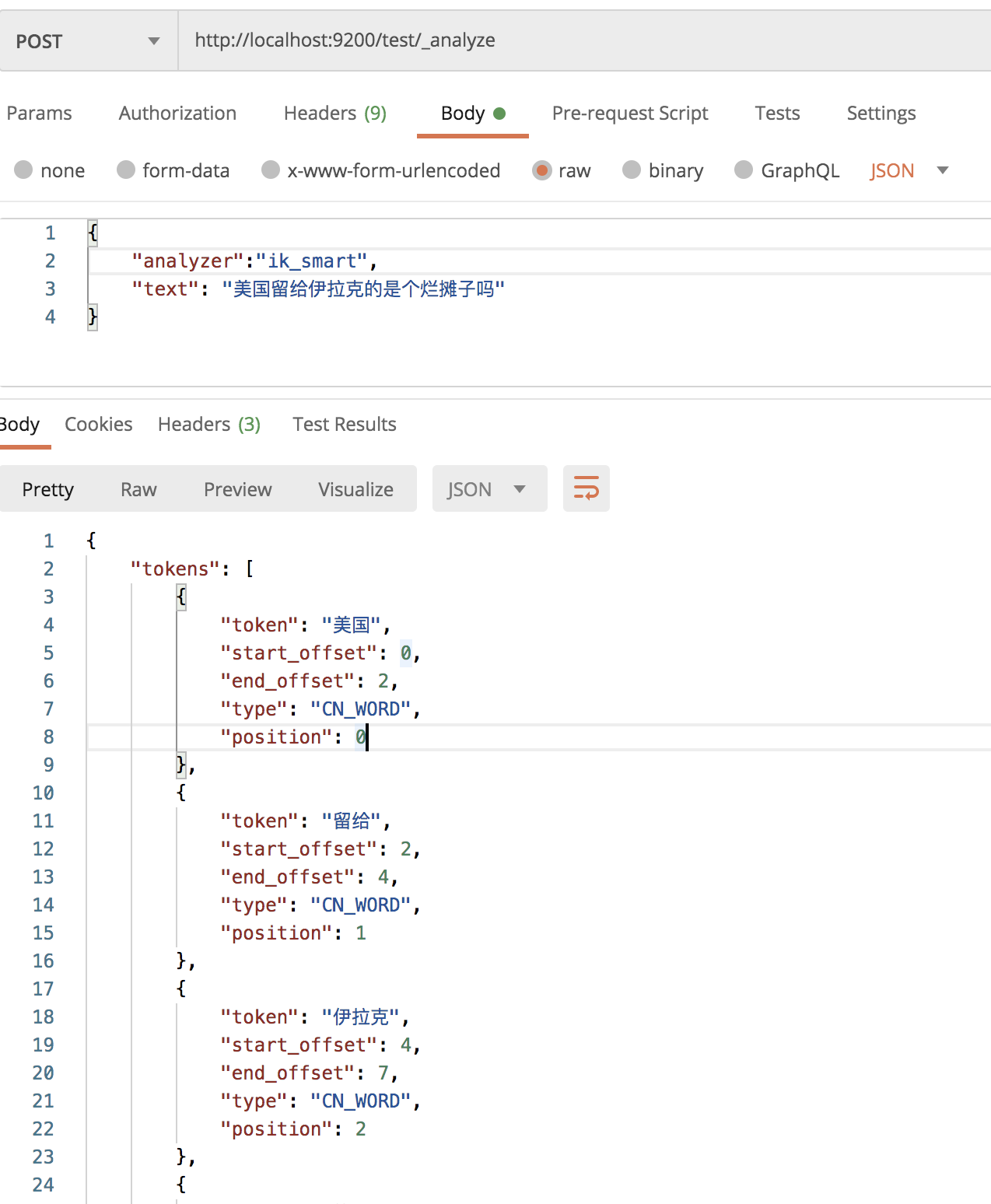Choose the GraphQL body option

click(x=744, y=170)
